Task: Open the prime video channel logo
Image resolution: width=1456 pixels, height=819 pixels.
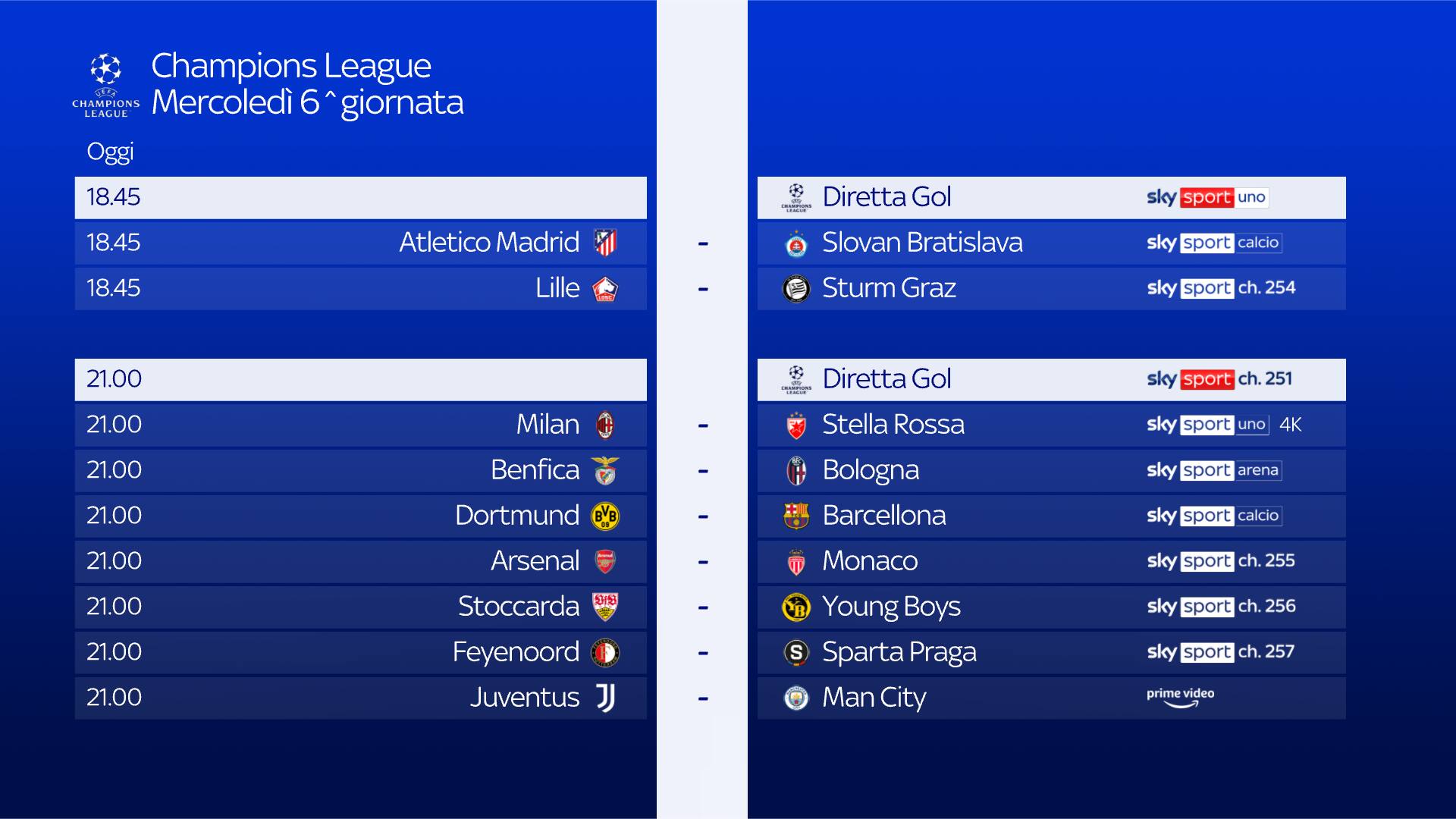Action: click(x=1180, y=697)
